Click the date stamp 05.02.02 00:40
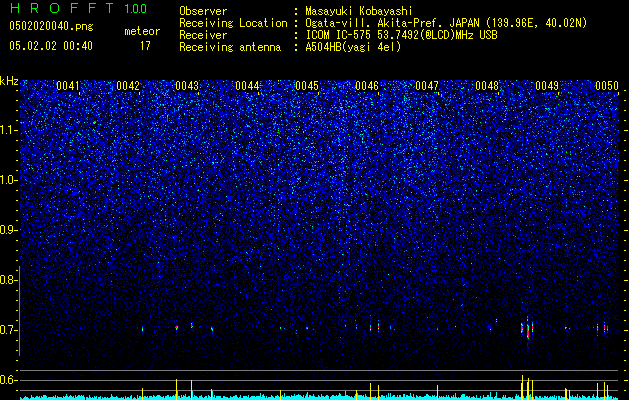 point(51,46)
